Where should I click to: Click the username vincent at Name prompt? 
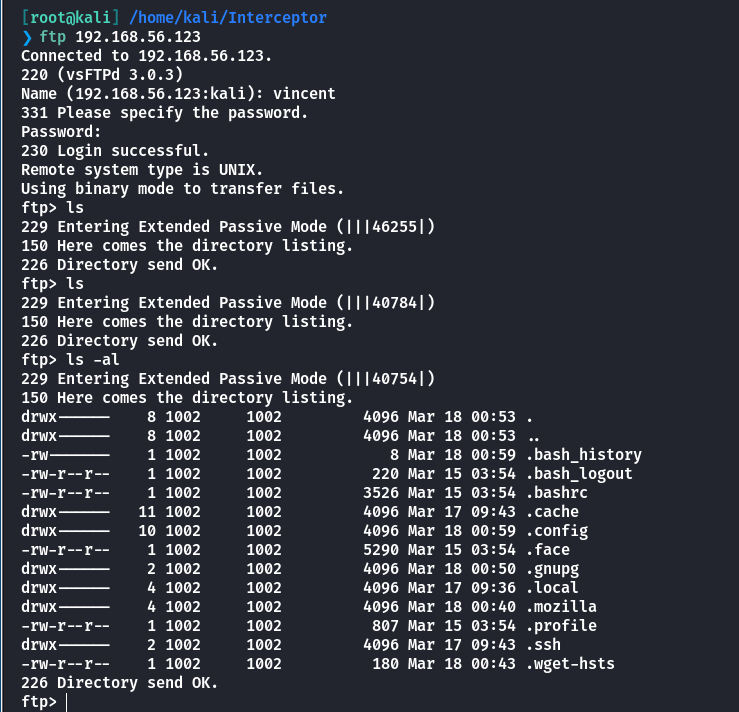pyautogui.click(x=304, y=94)
